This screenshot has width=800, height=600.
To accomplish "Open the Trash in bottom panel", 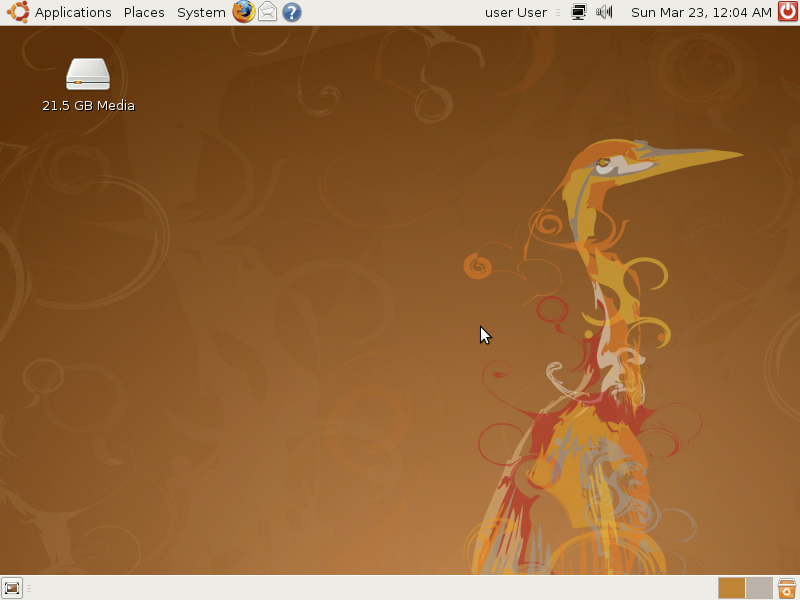I will click(787, 588).
